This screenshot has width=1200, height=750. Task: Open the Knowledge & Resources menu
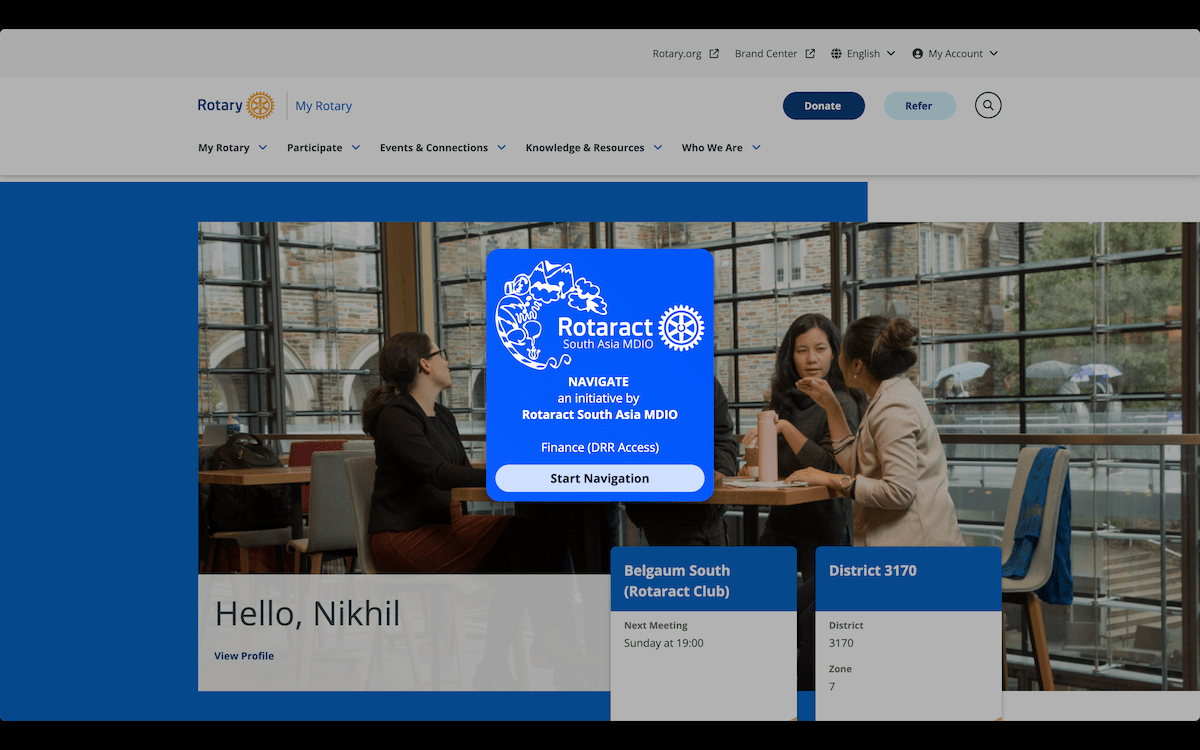click(593, 148)
